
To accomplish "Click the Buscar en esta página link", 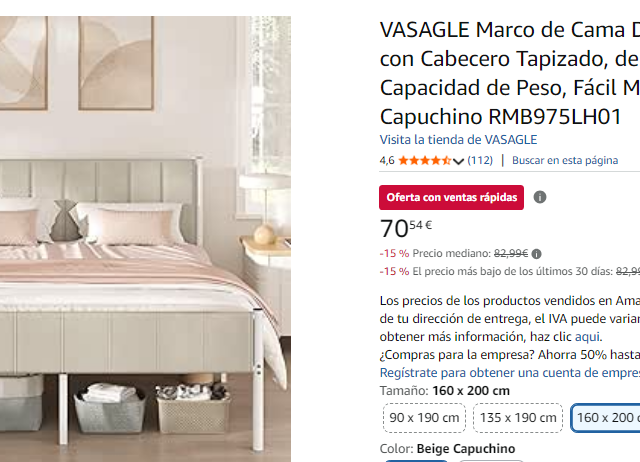I will point(565,160).
